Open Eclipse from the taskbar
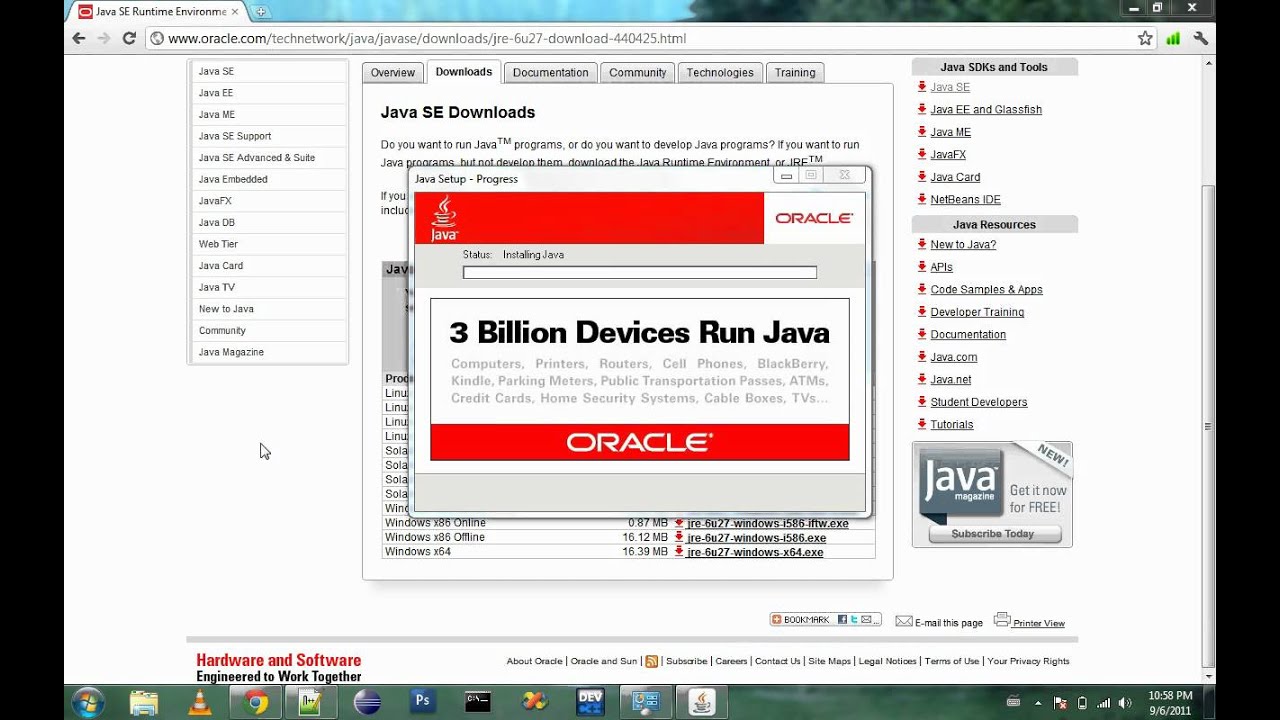 pos(367,702)
